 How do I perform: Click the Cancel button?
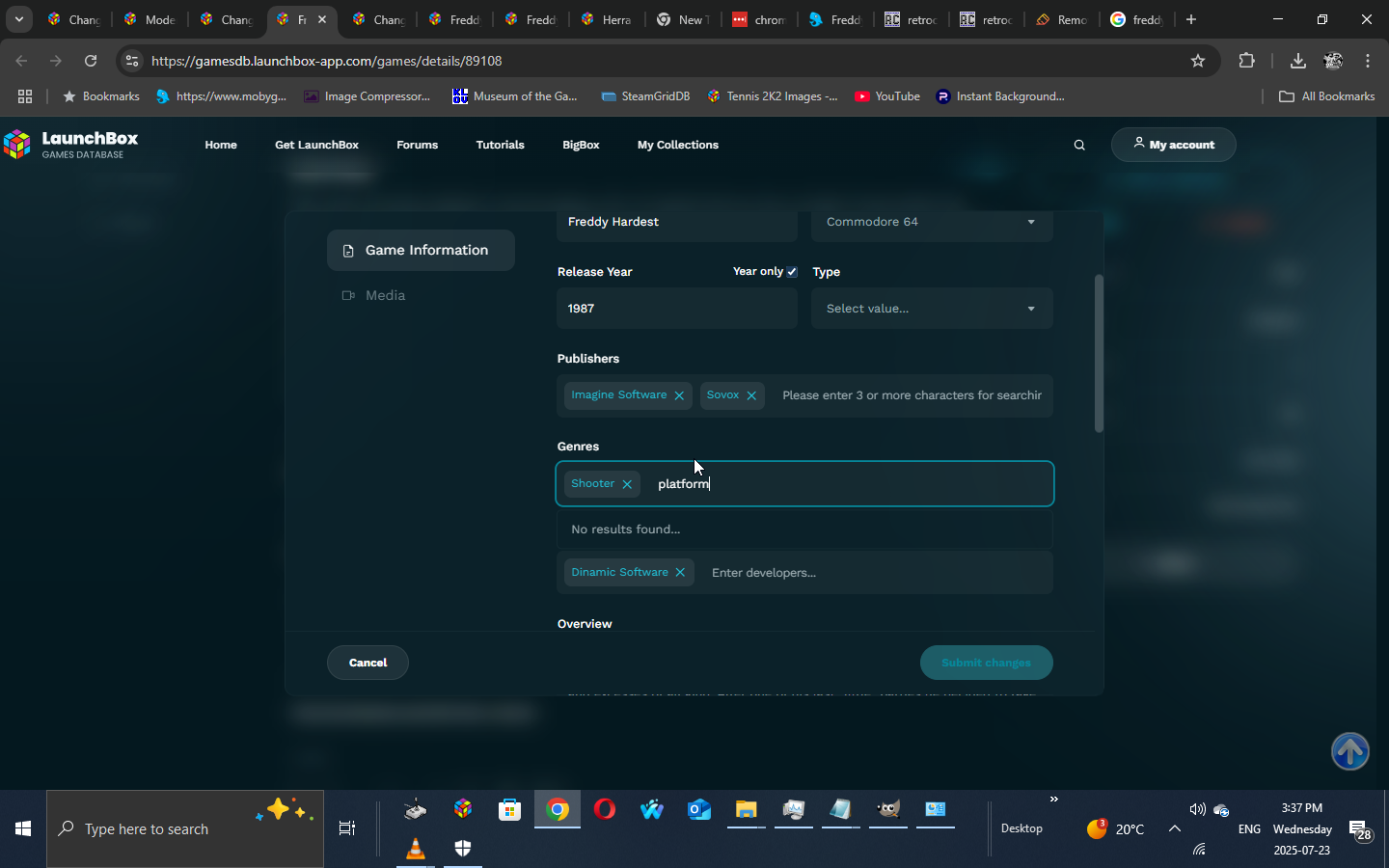coord(368,663)
